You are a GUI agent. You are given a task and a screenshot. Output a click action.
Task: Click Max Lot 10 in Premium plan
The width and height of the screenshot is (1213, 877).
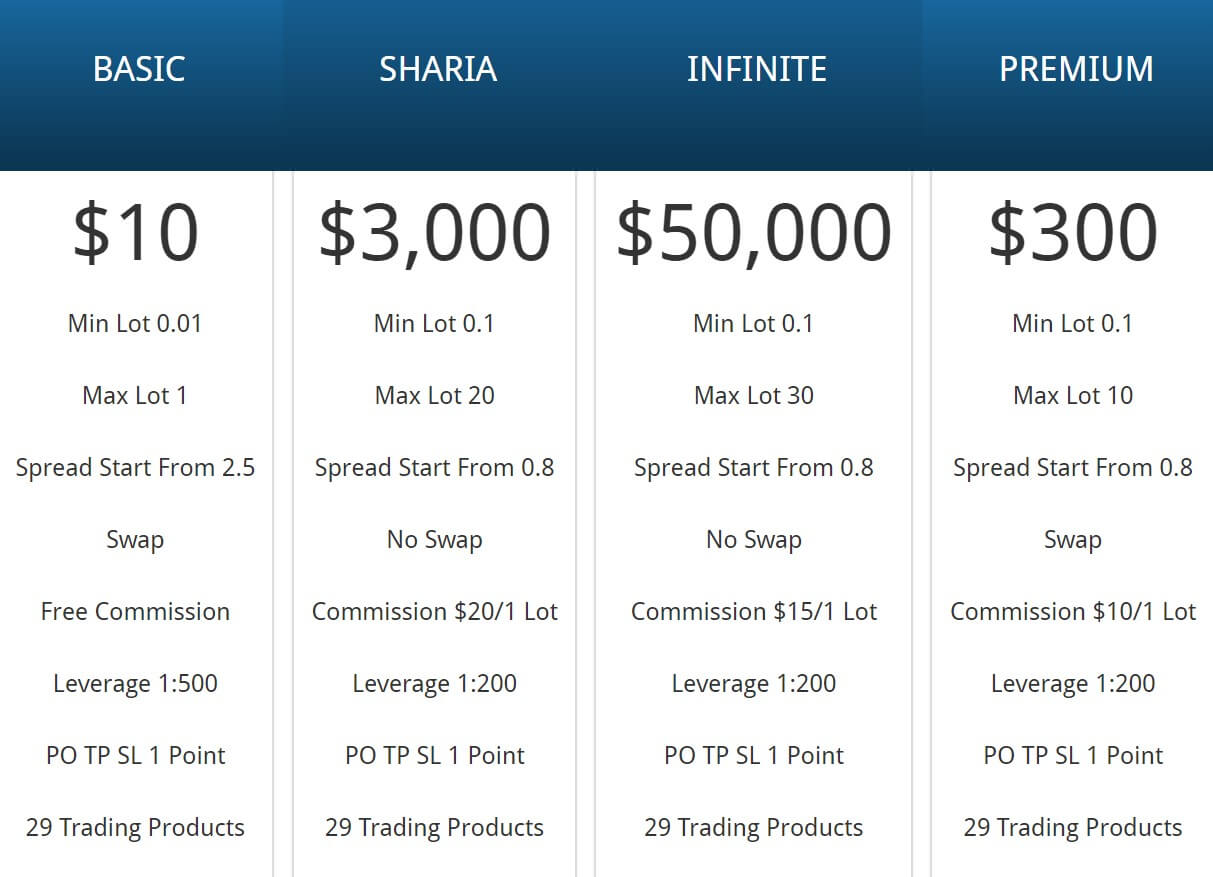[x=1073, y=396]
